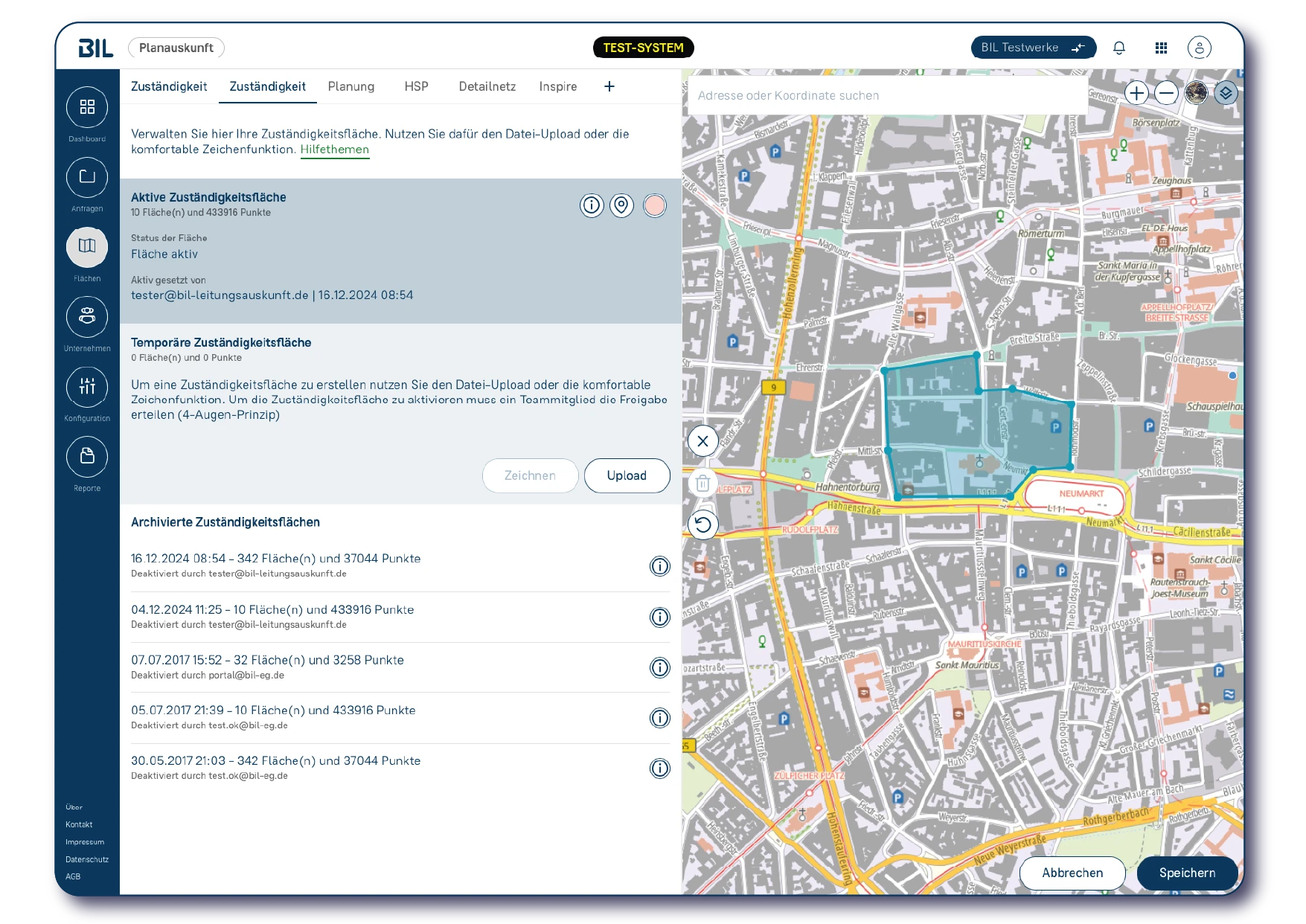This screenshot has width=1306, height=924.
Task: Open the Reporte sidebar icon
Action: [x=87, y=456]
